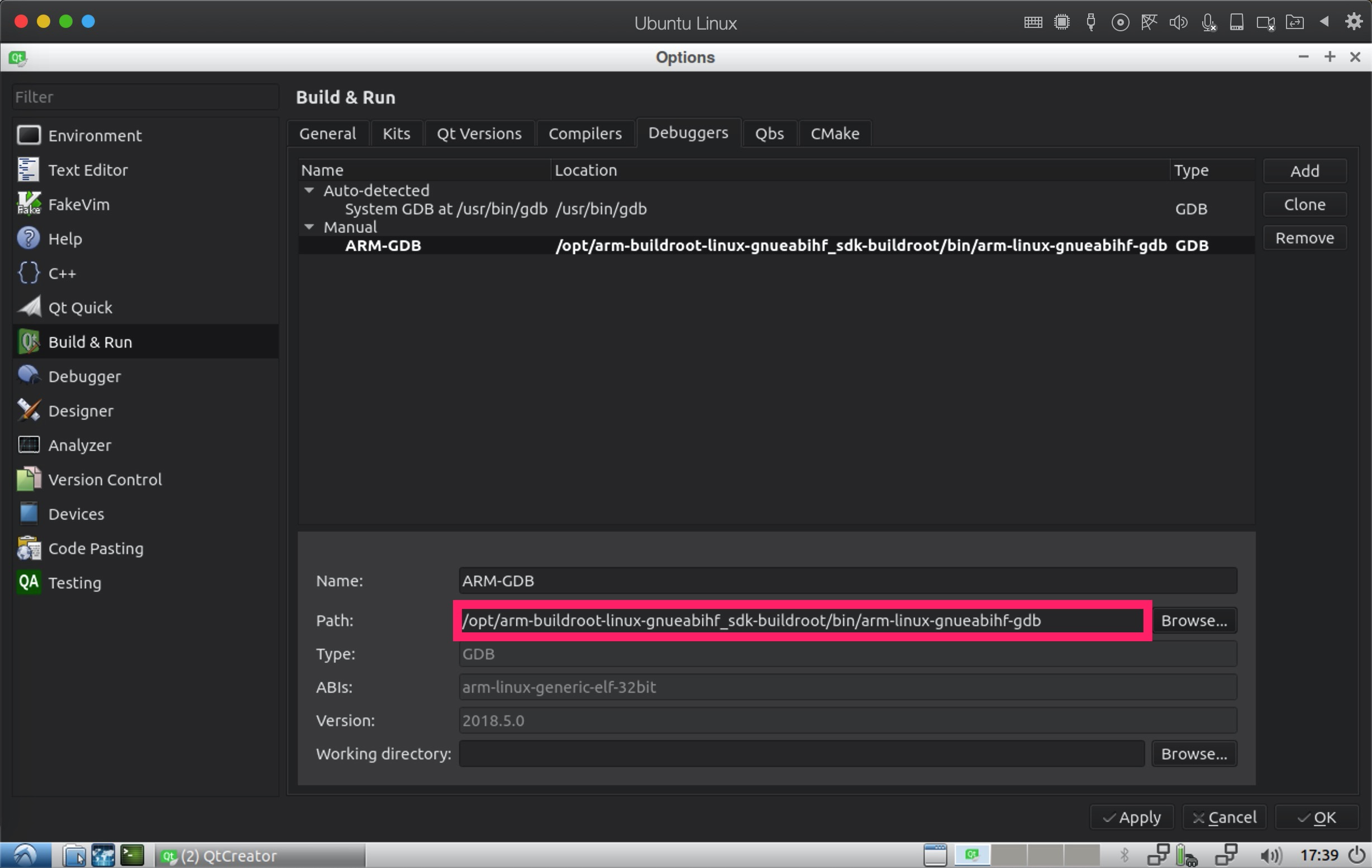Edit the debugger Name field

(848, 580)
